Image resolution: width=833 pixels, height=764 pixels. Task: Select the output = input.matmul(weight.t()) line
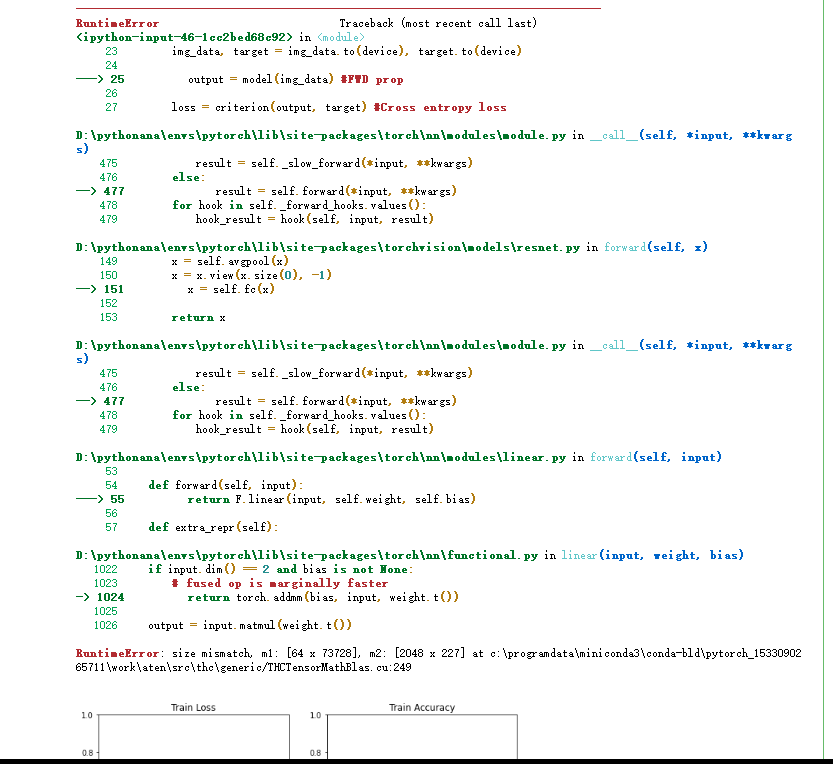point(250,625)
